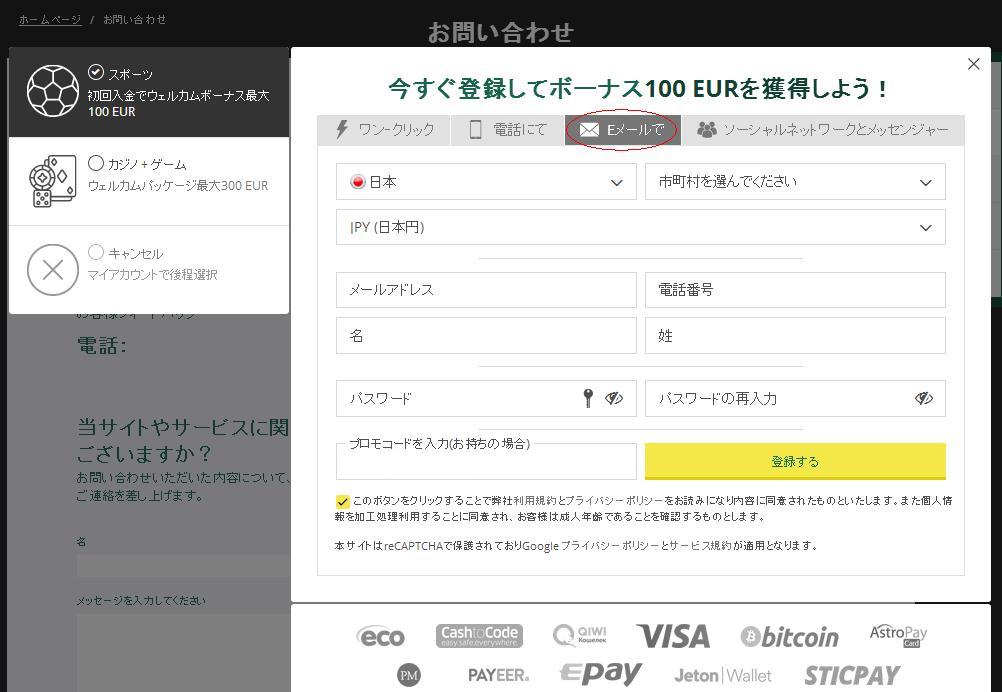1002x692 pixels.
Task: Click the メッセージ textarea on background page
Action: (x=183, y=653)
